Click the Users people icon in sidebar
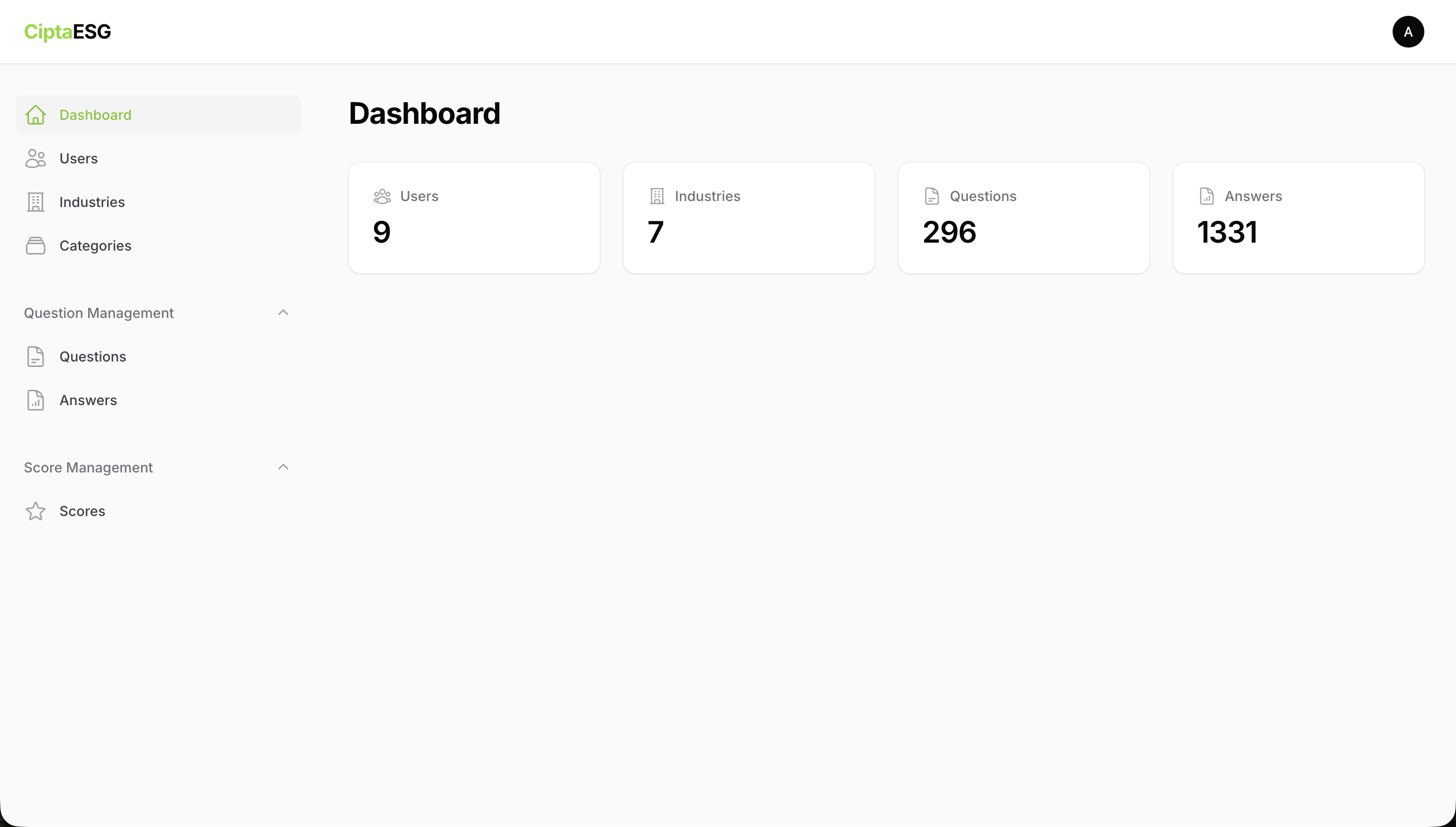Image resolution: width=1456 pixels, height=827 pixels. [35, 158]
